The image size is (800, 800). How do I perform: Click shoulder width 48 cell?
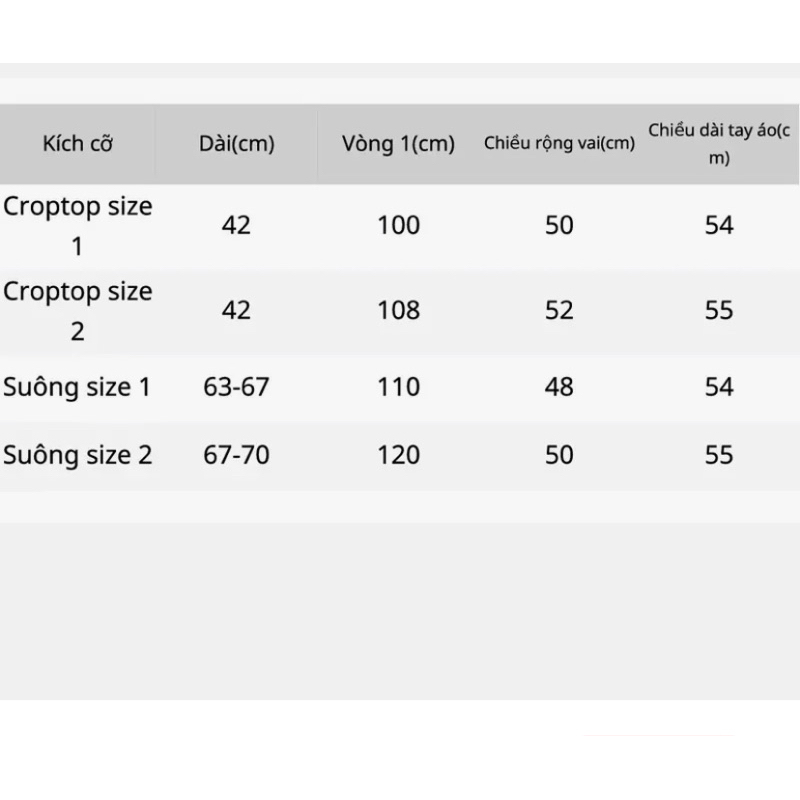coord(559,387)
